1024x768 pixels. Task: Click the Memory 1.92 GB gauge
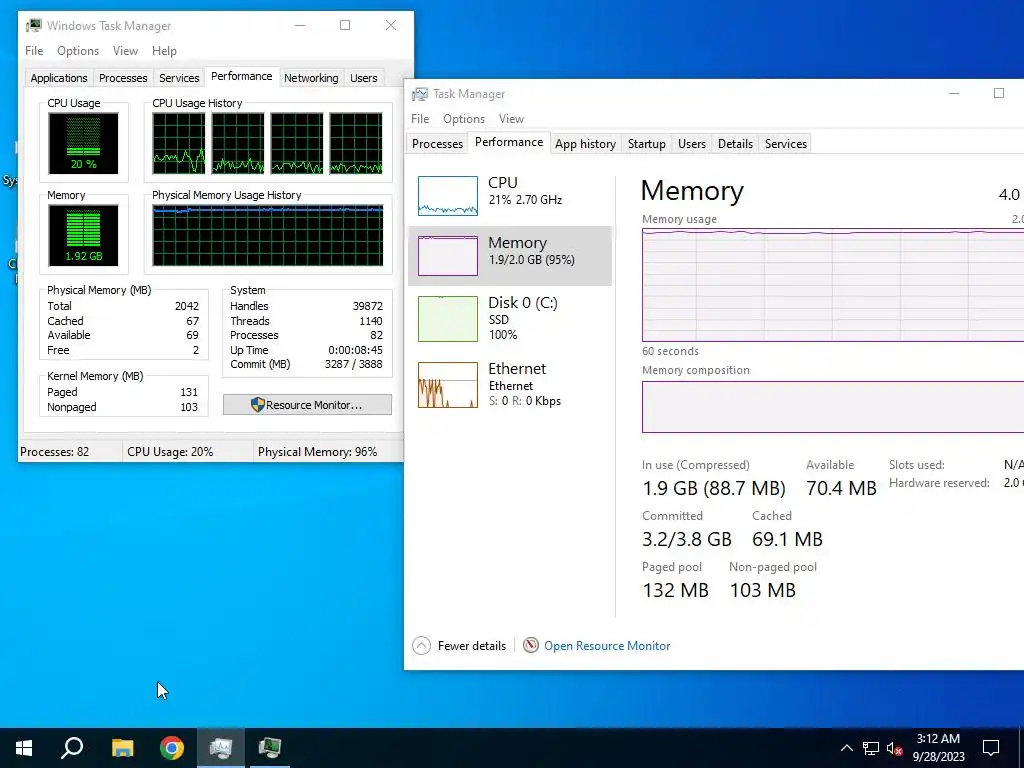pos(83,235)
